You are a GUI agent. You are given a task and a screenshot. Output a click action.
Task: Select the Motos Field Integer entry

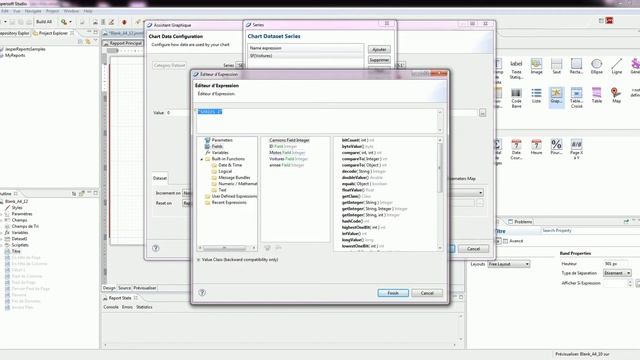[x=287, y=153]
